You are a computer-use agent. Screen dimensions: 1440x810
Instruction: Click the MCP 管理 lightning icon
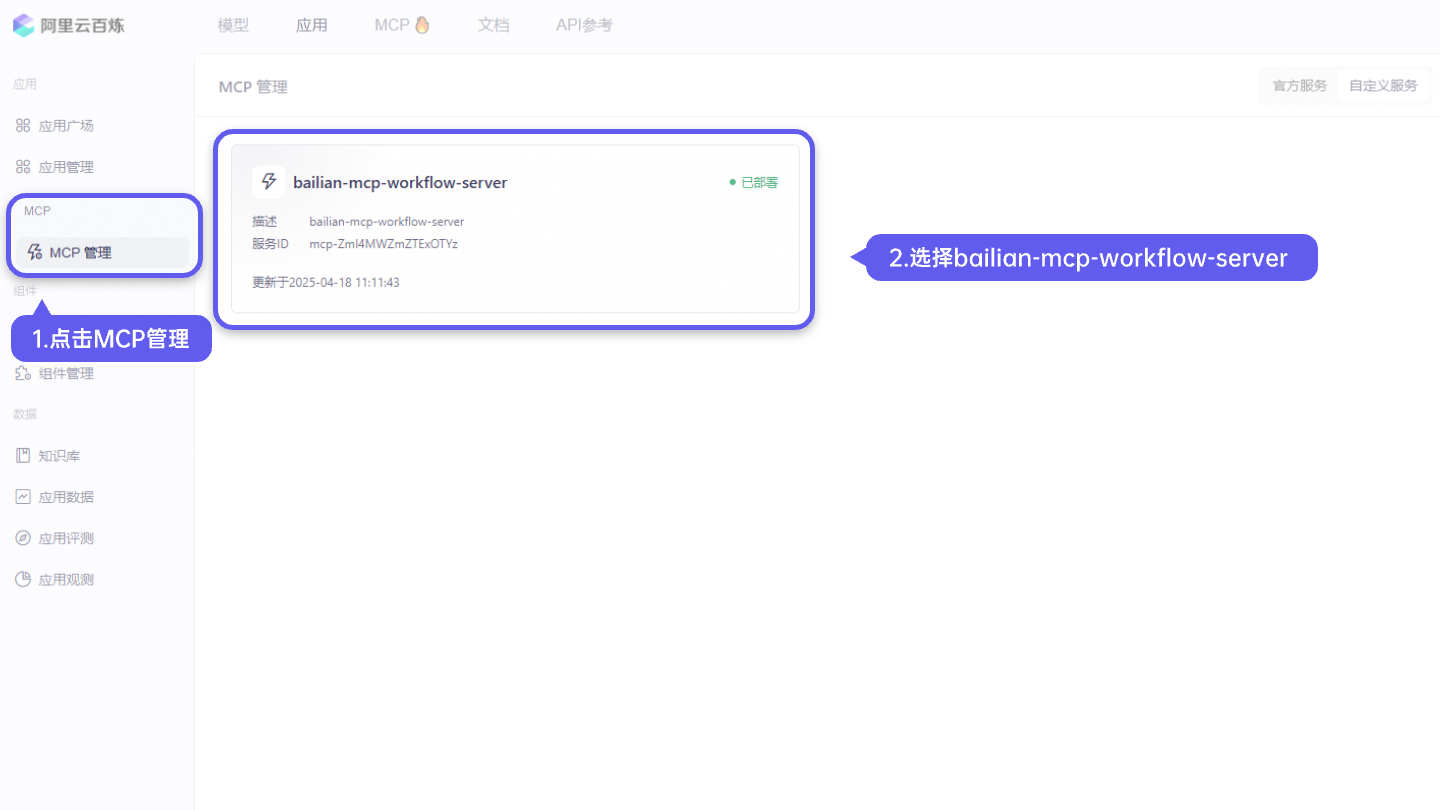tap(33, 252)
